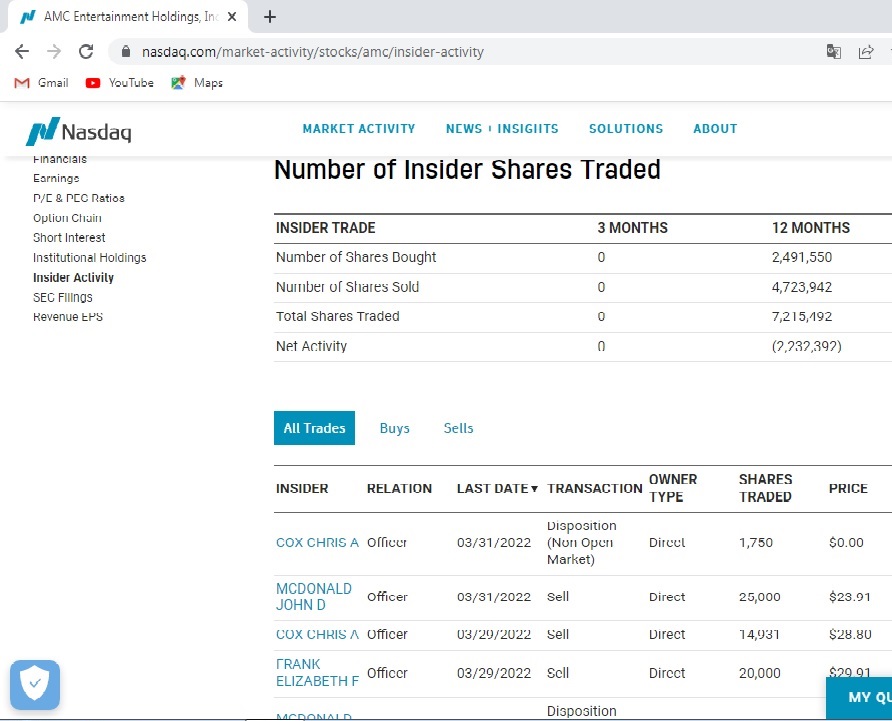The image size is (892, 721).
Task: Open Maps bookmark
Action: pyautogui.click(x=197, y=83)
